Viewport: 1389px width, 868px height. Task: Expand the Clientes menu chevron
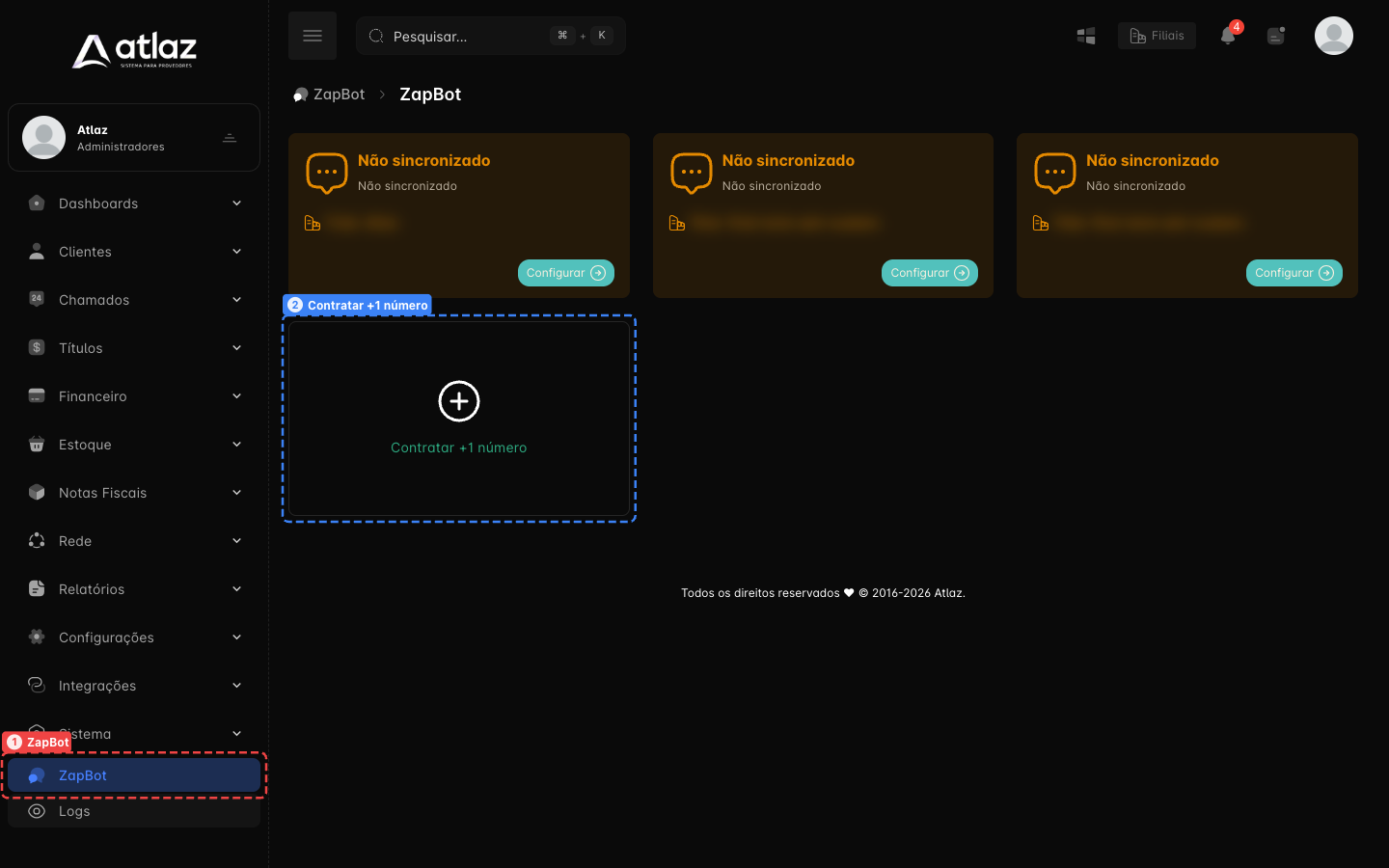pyautogui.click(x=236, y=252)
